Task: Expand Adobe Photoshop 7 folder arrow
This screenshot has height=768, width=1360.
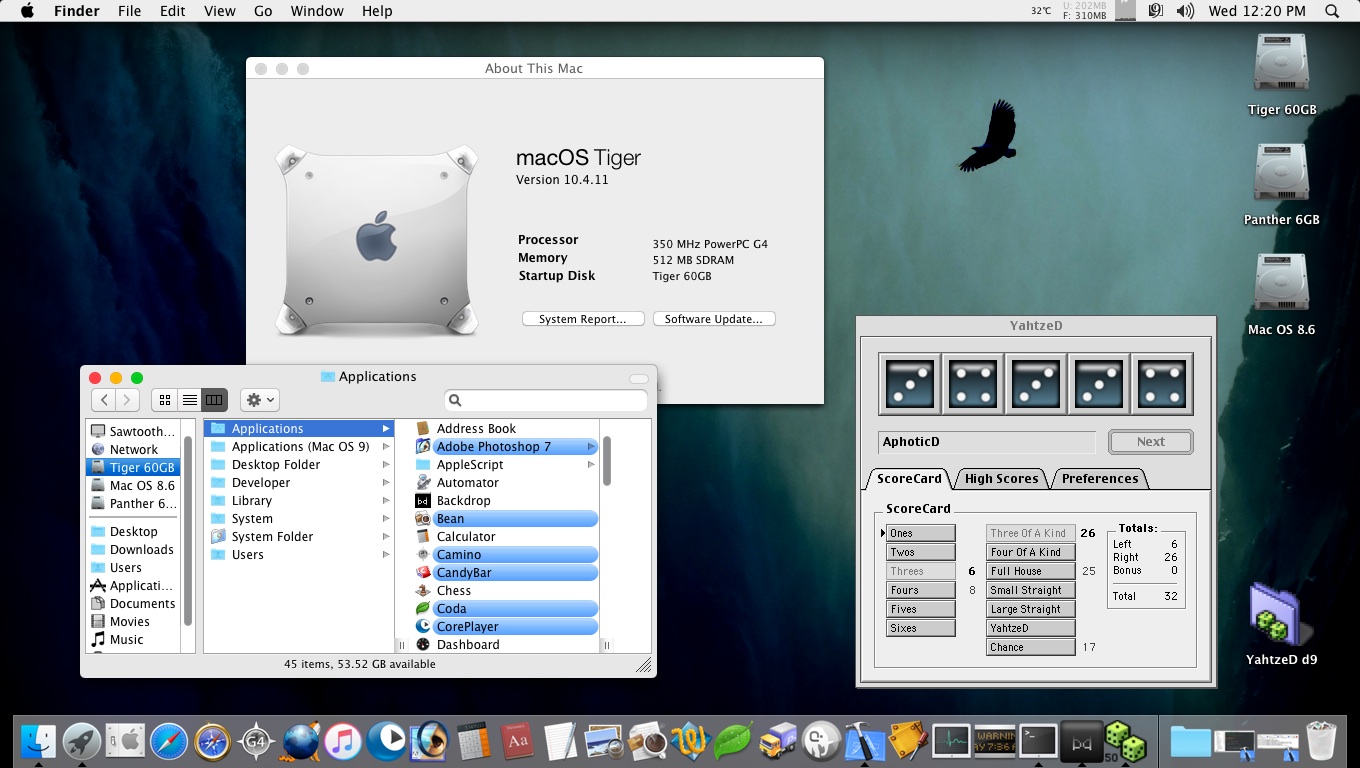Action: click(x=591, y=447)
